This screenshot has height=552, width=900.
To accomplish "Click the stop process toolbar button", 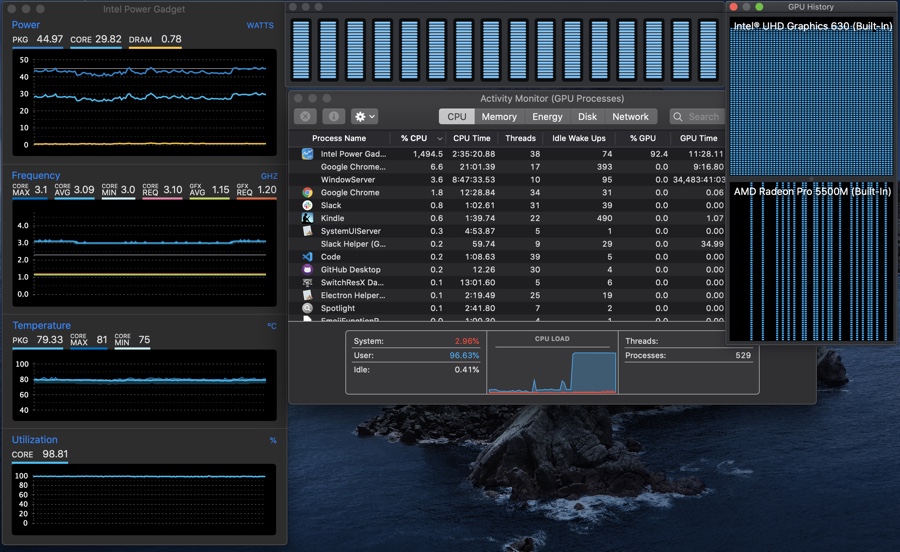I will pyautogui.click(x=305, y=116).
